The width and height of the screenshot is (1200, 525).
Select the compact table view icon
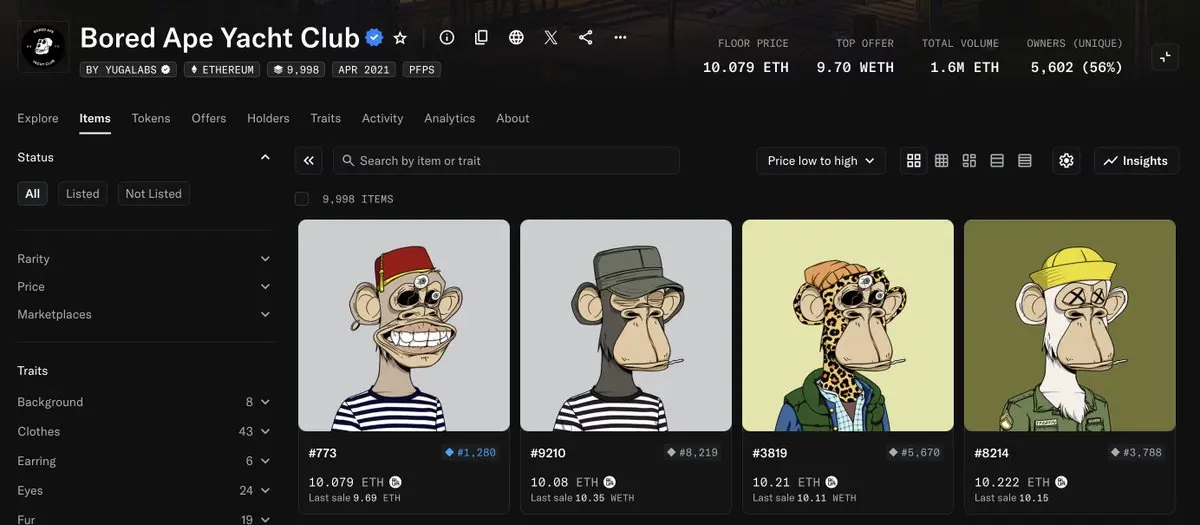1025,160
